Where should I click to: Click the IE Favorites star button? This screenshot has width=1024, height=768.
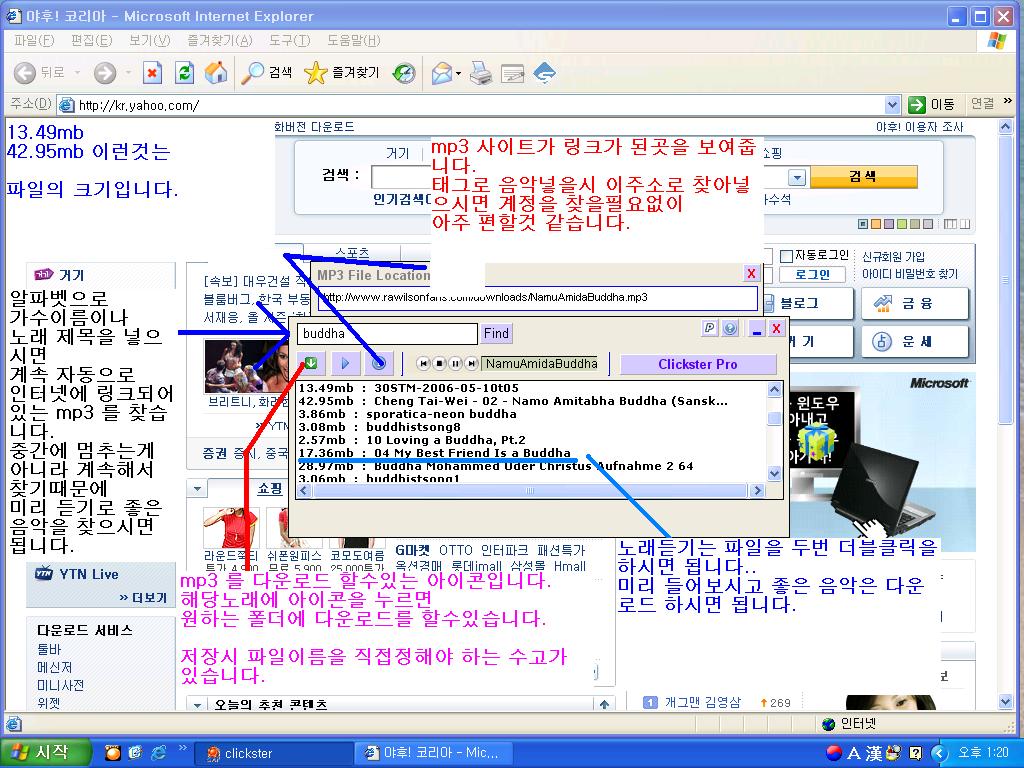coord(342,72)
